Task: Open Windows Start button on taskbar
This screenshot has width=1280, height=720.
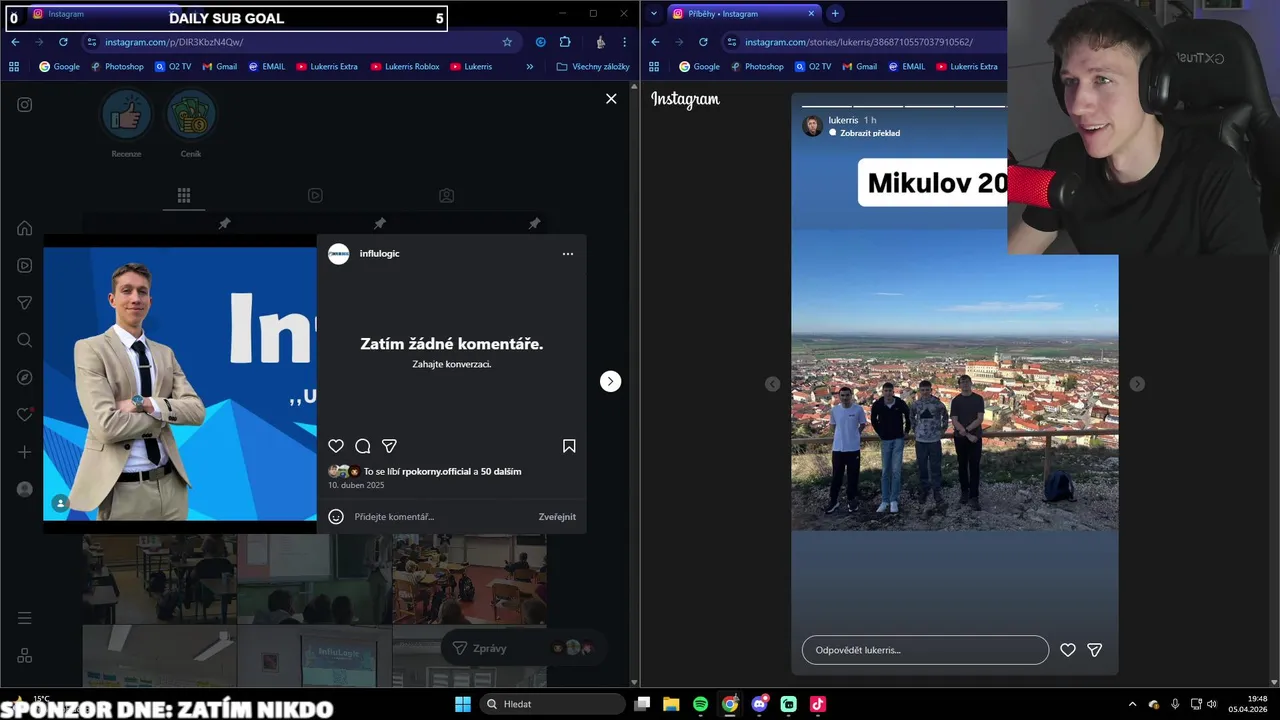Action: 463,704
